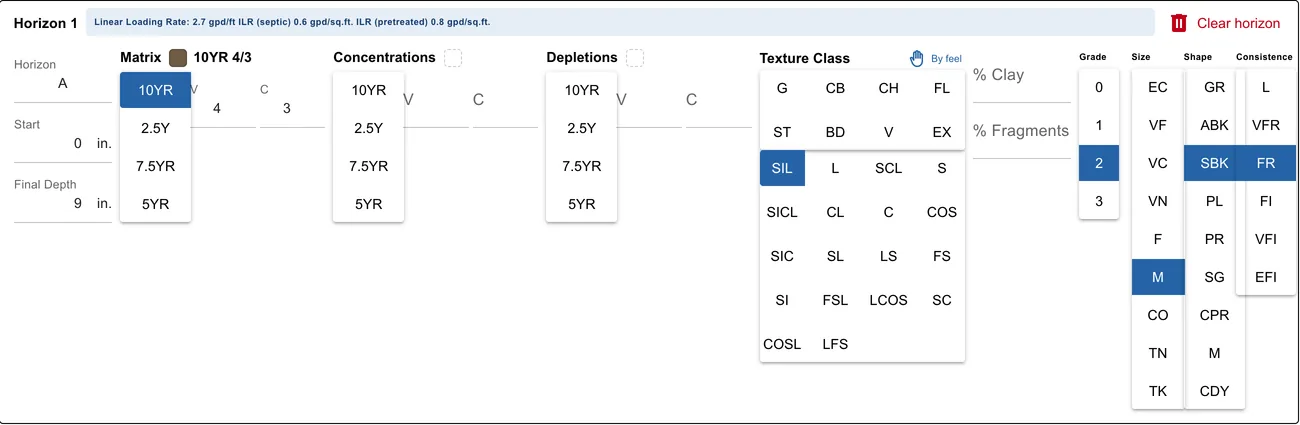Choose 7.5YR in the Concentrations hue list

coord(368,166)
